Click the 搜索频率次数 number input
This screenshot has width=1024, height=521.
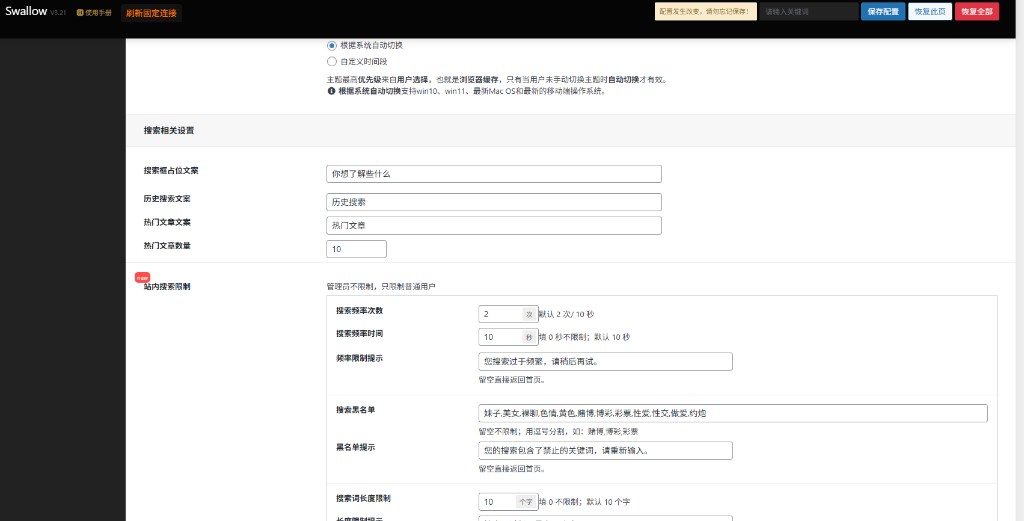coord(500,314)
